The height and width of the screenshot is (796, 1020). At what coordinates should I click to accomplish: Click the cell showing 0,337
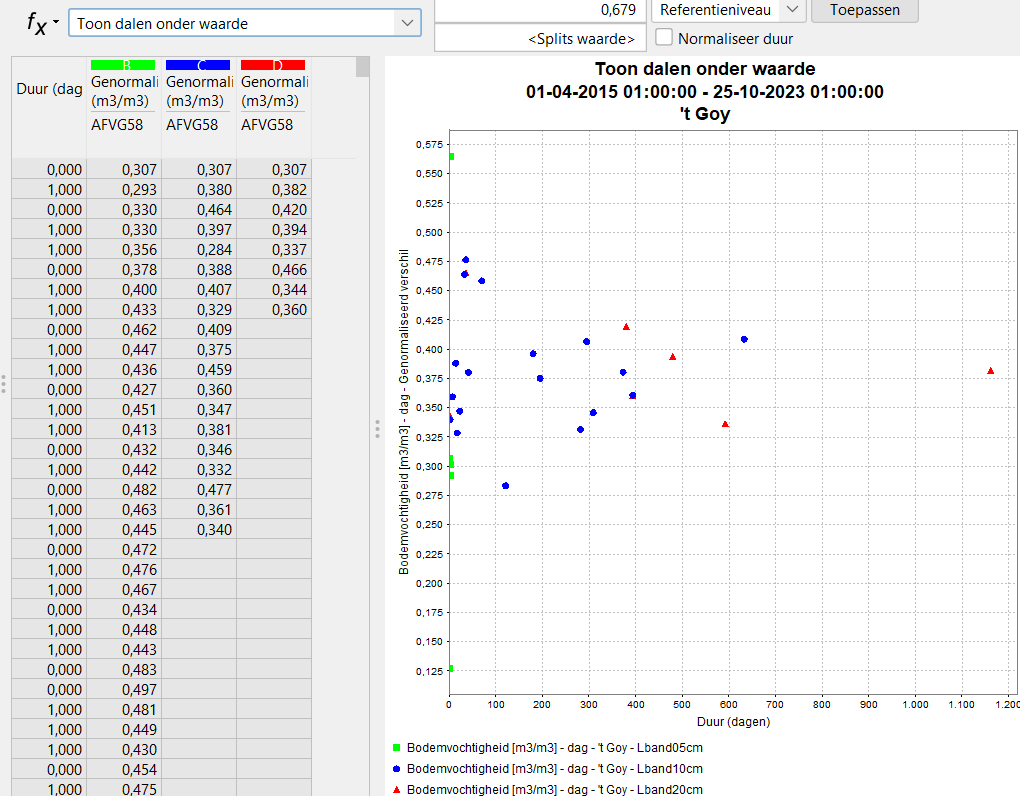(x=273, y=250)
